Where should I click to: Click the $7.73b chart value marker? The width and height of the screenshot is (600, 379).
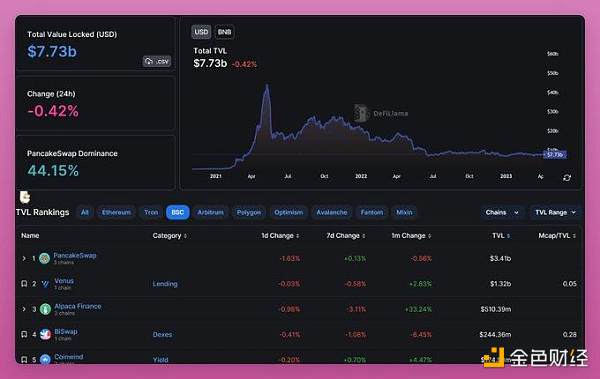click(555, 155)
